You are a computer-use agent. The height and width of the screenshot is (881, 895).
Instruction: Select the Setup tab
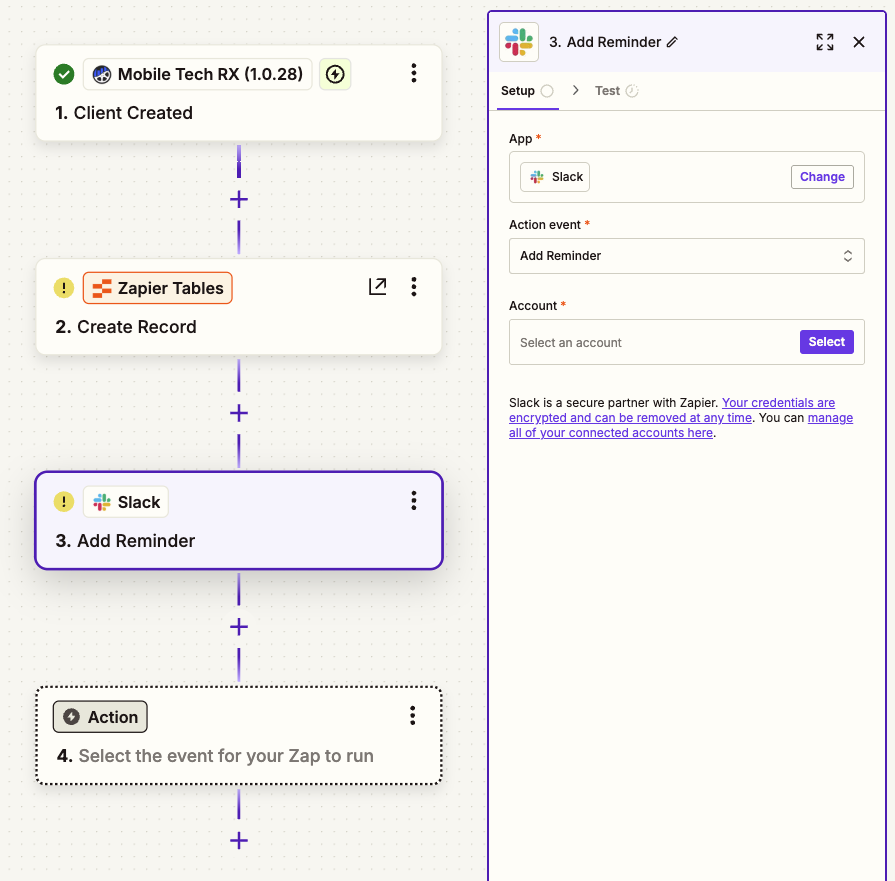(x=518, y=90)
